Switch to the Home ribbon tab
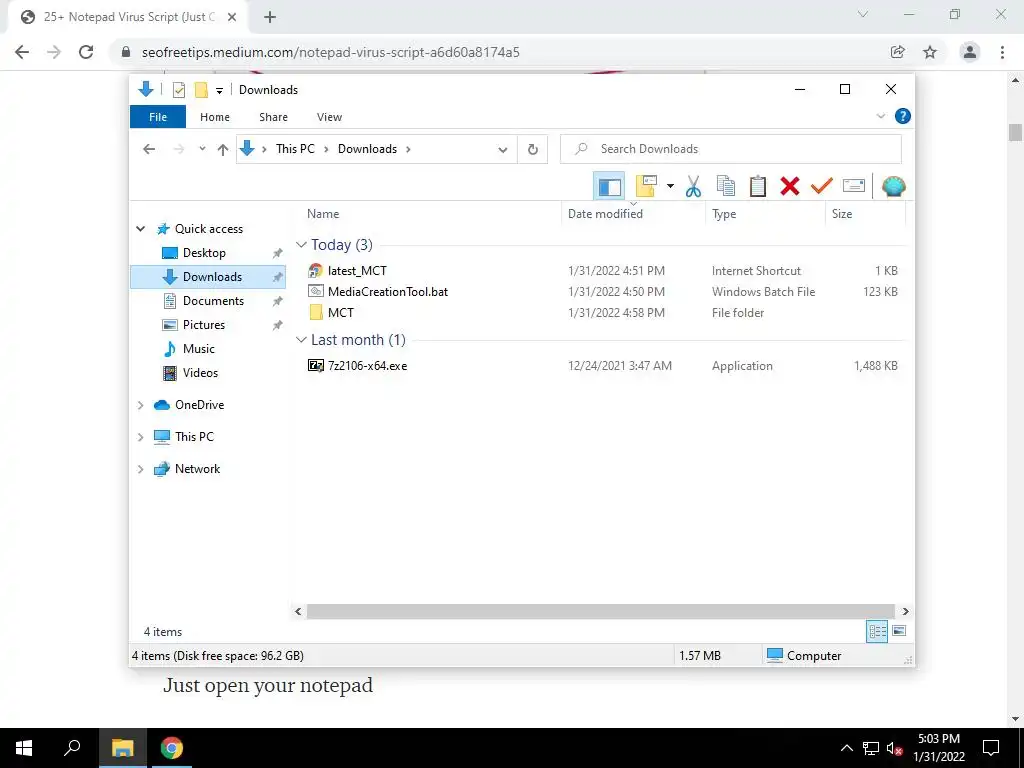Image resolution: width=1024 pixels, height=768 pixels. pos(215,117)
